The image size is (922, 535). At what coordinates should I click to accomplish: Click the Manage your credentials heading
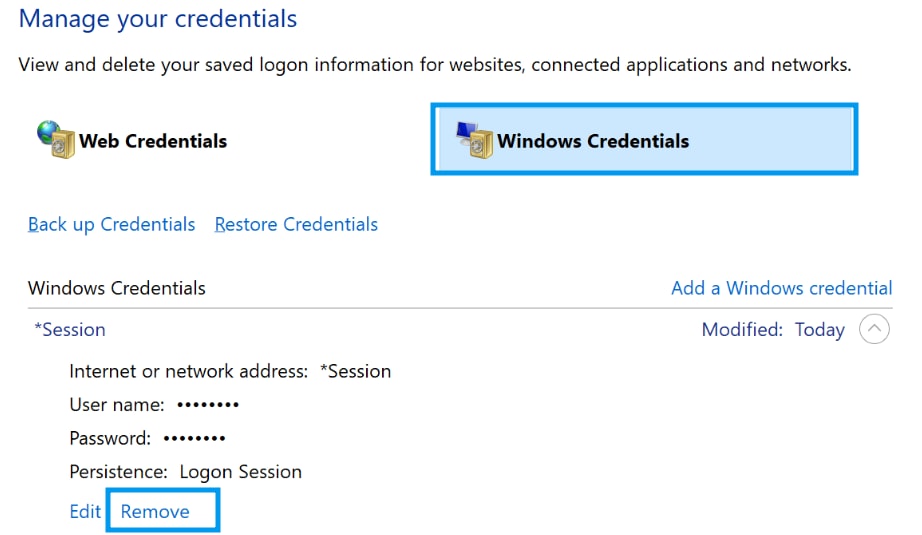pyautogui.click(x=158, y=18)
